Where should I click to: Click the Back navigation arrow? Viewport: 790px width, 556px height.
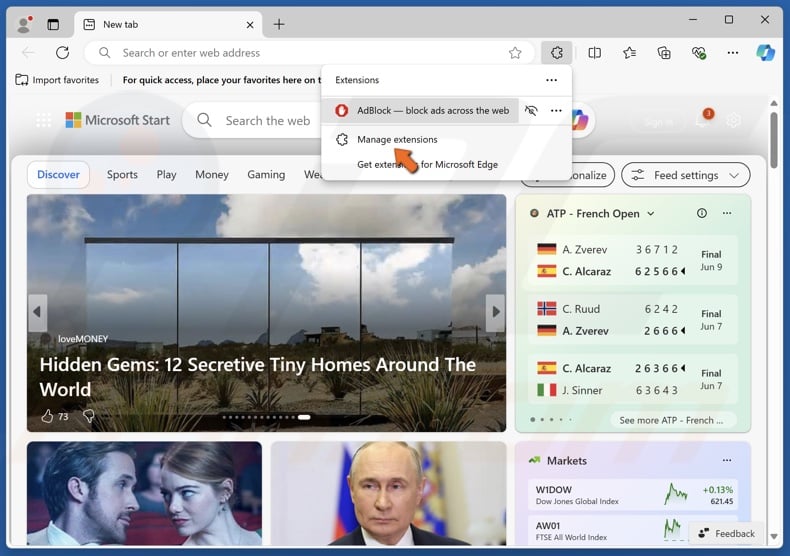pyautogui.click(x=29, y=52)
